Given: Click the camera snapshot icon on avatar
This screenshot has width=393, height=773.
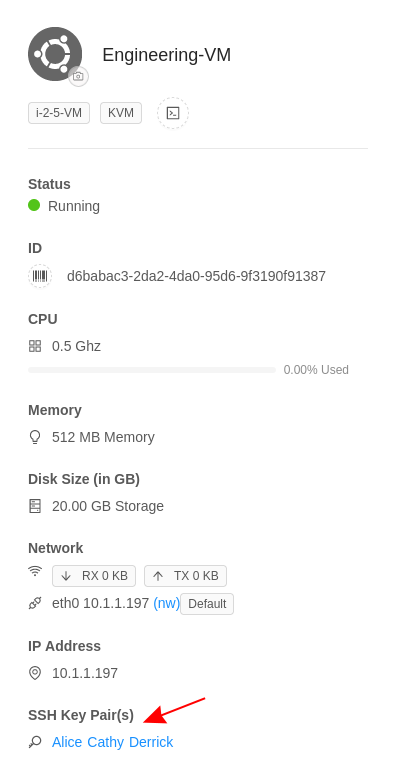Looking at the screenshot, I should point(78,76).
